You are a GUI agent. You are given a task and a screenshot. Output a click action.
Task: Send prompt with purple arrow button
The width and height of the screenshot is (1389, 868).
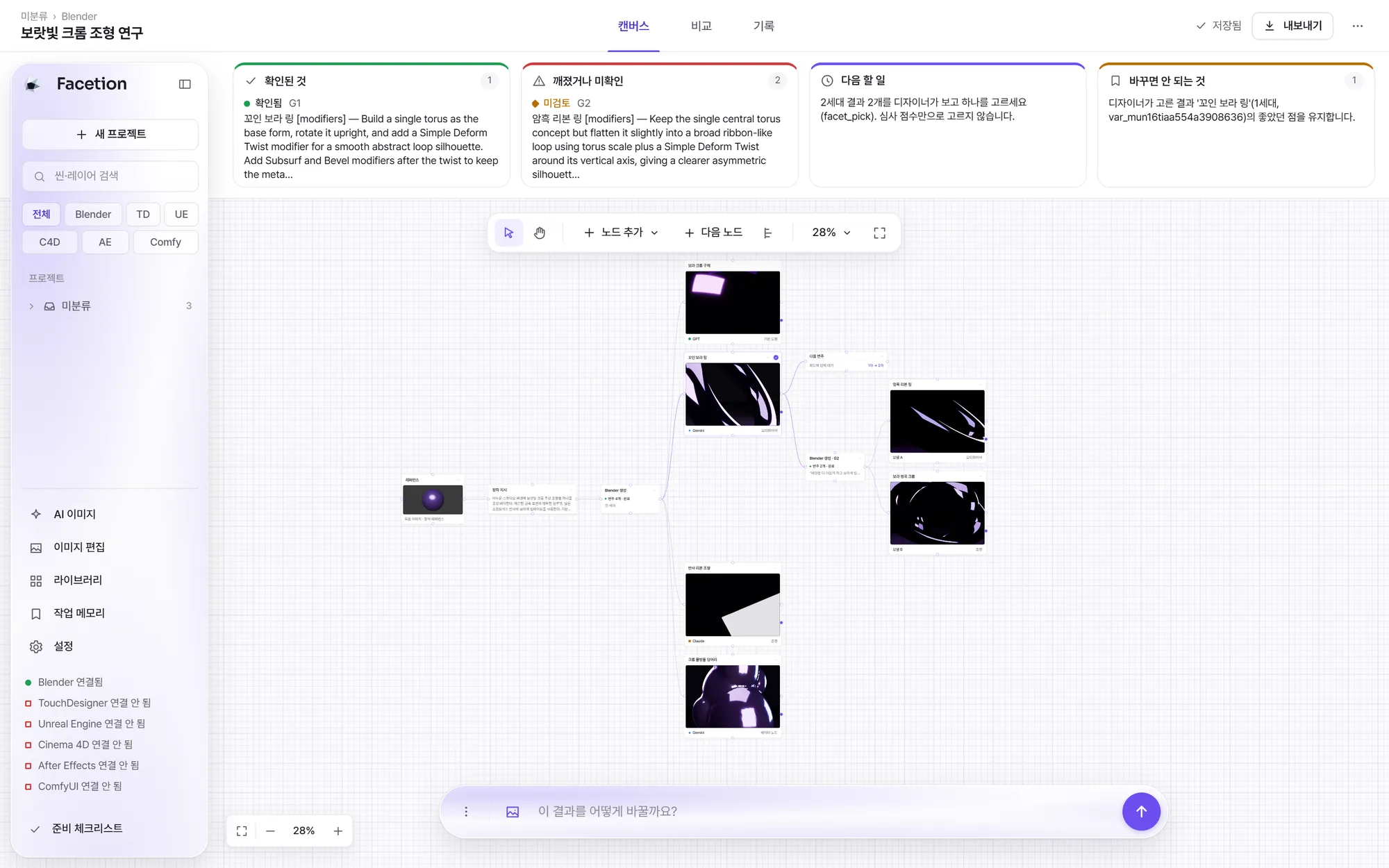coord(1141,811)
